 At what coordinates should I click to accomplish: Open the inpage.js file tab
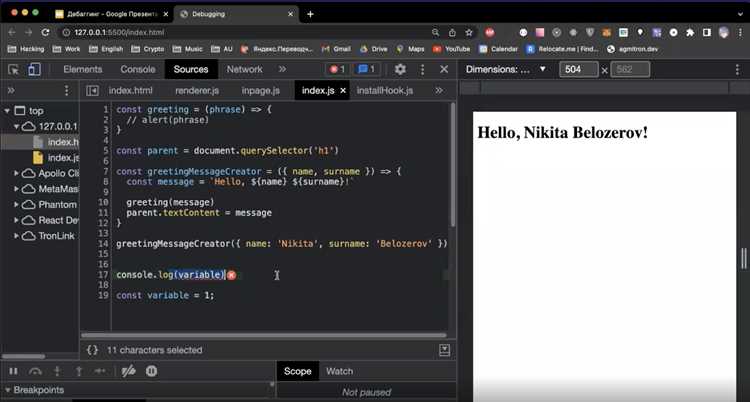(261, 90)
